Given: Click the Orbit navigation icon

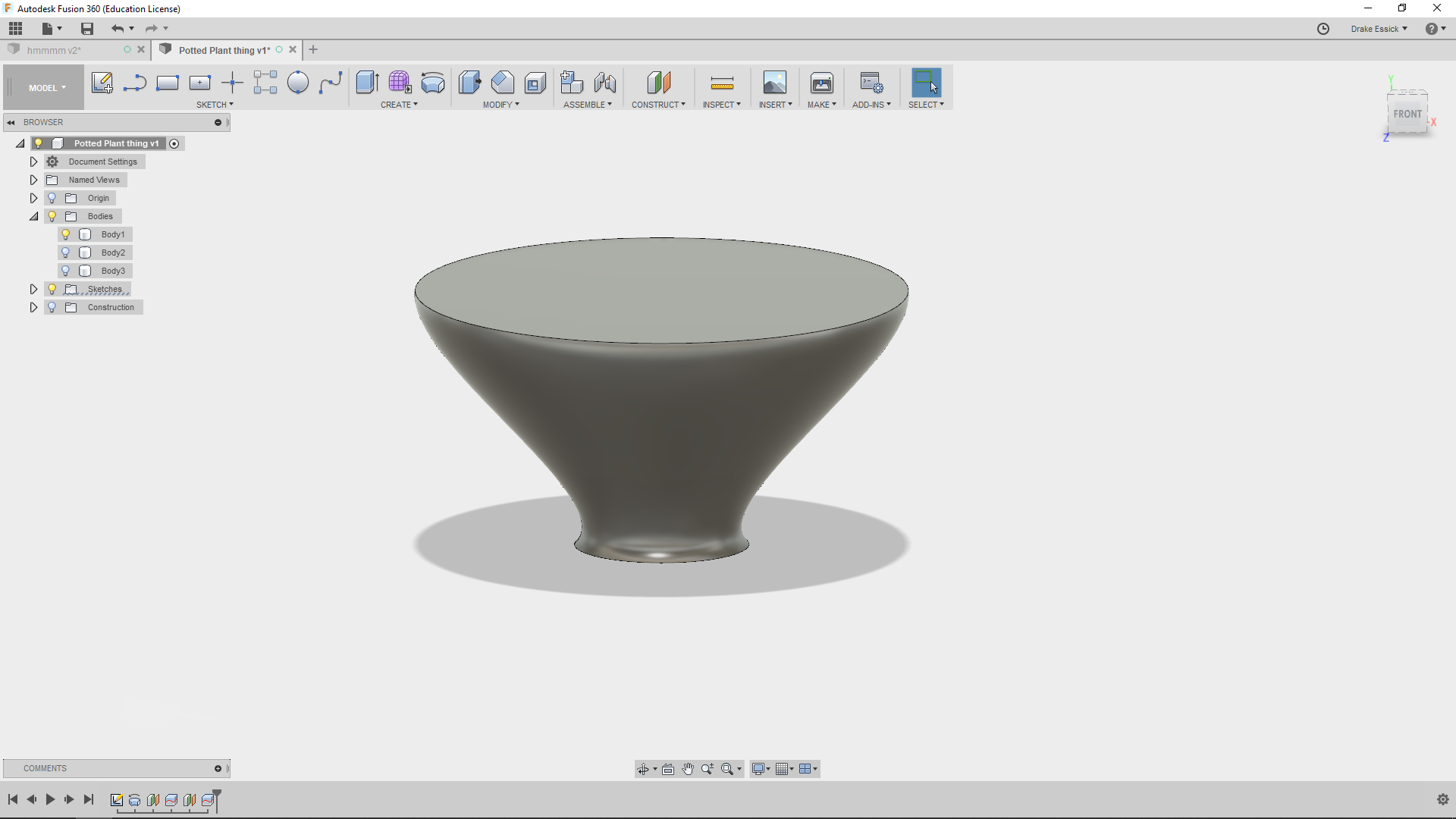Looking at the screenshot, I should point(643,769).
